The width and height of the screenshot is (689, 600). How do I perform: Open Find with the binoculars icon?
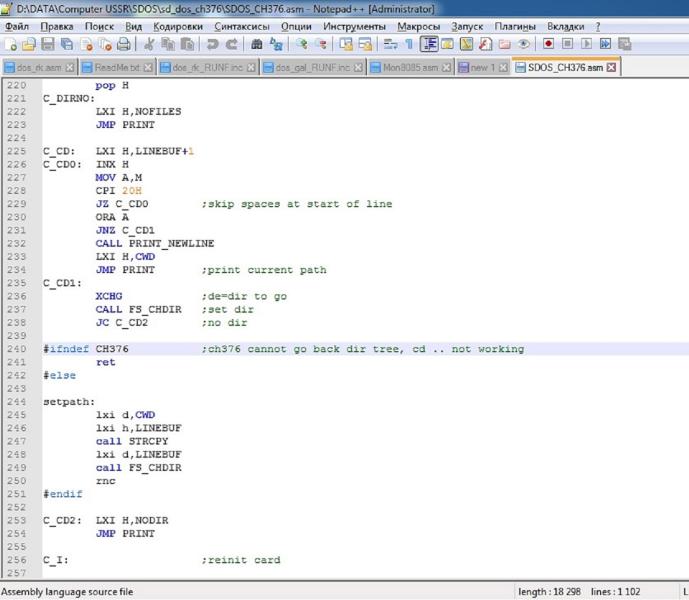(x=257, y=45)
